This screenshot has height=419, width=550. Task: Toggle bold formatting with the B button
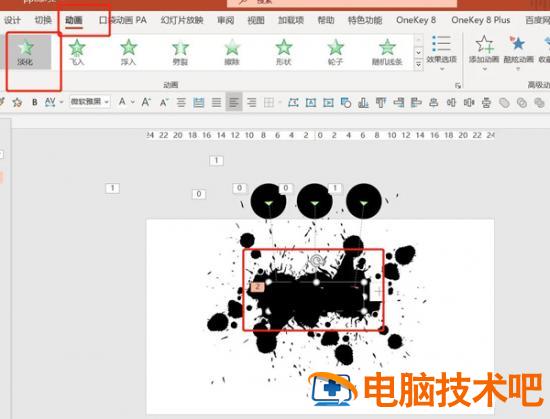[34, 102]
